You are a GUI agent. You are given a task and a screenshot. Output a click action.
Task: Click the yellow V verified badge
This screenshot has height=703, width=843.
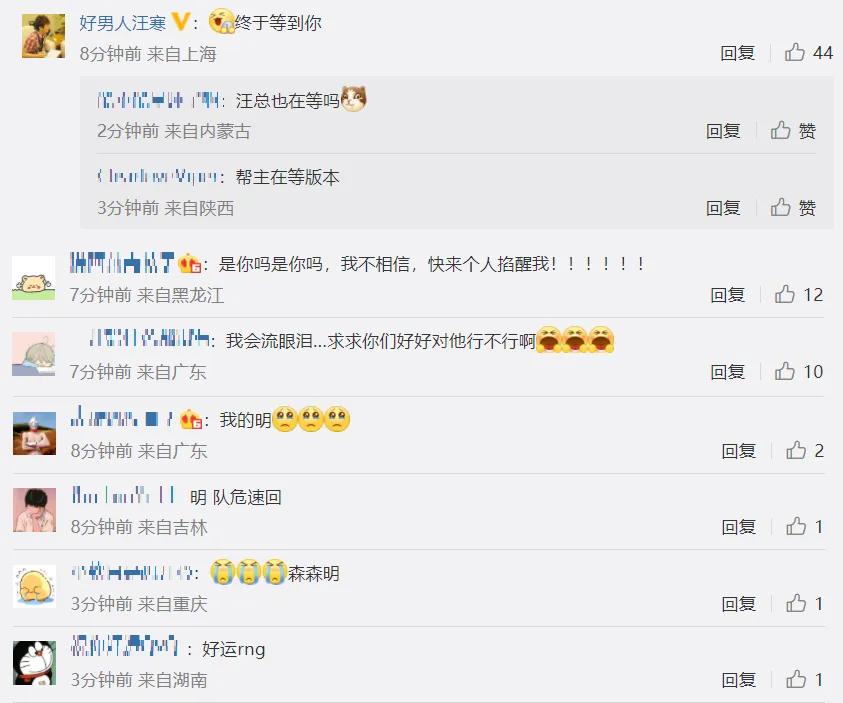(181, 22)
